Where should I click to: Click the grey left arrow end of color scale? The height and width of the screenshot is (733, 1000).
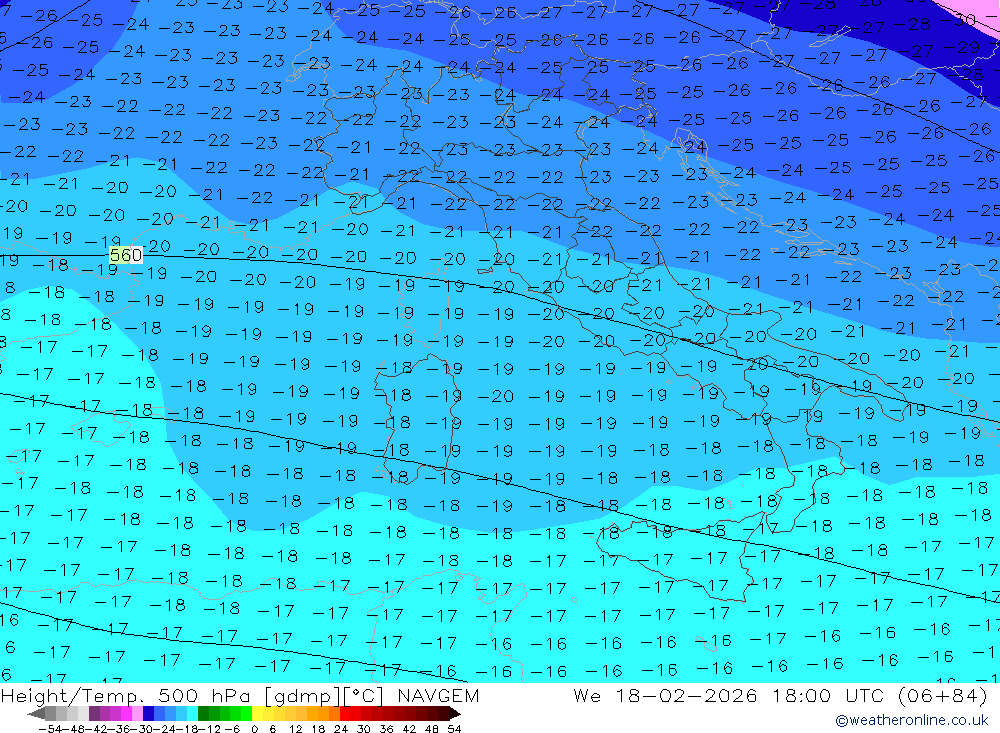[36, 714]
